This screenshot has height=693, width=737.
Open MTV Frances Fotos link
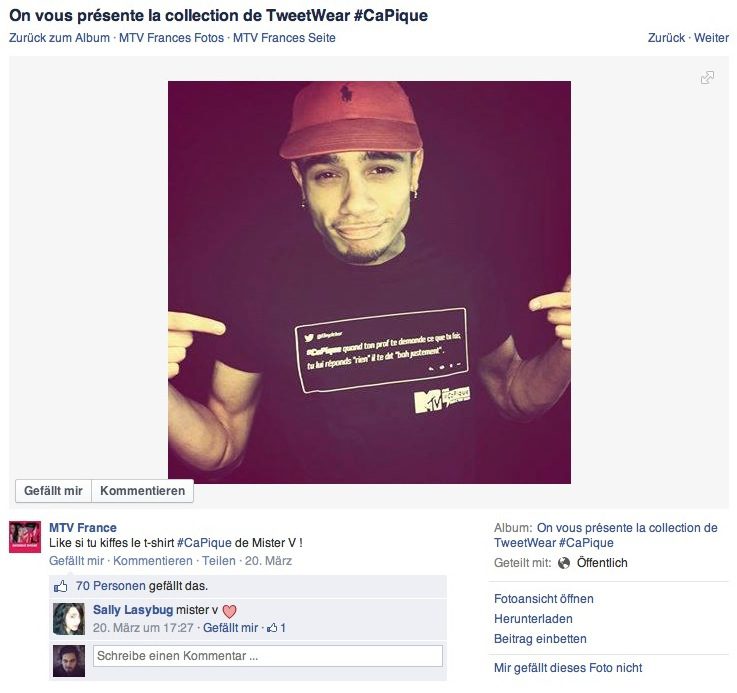171,38
